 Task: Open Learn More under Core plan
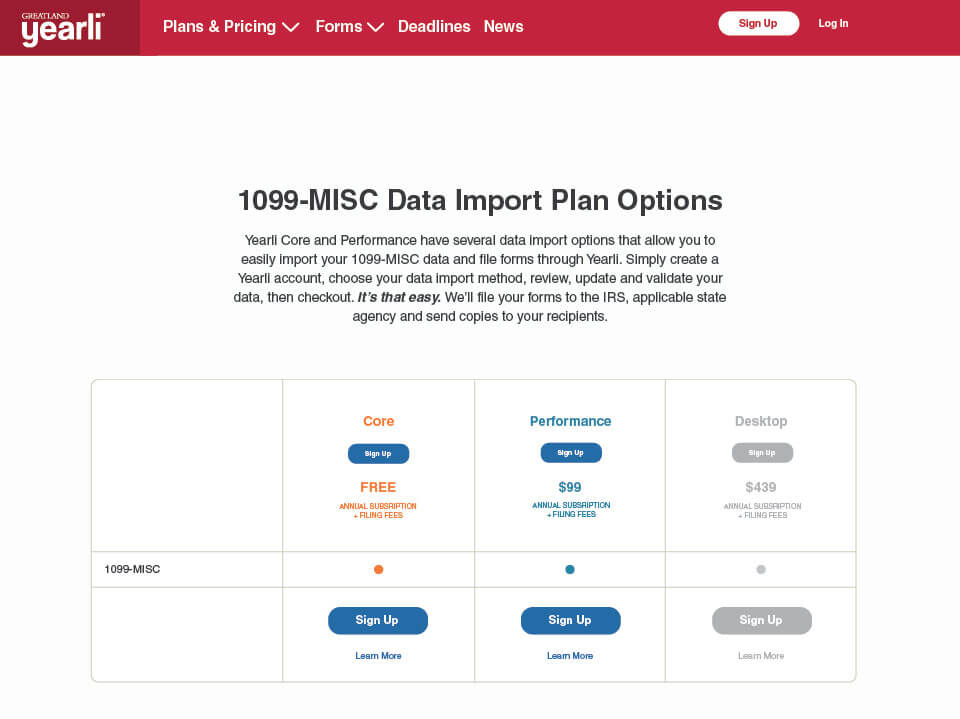point(378,656)
